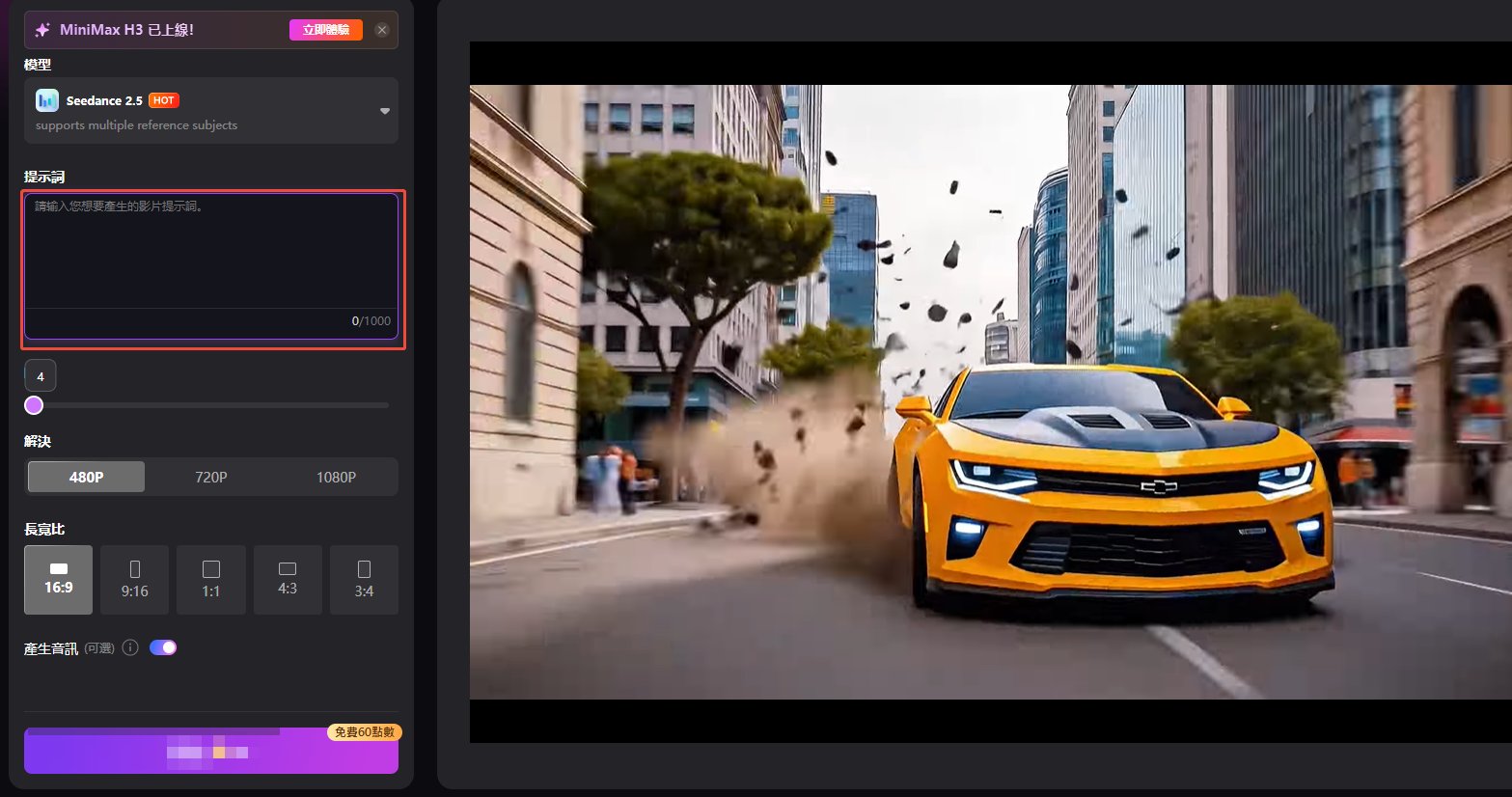The width and height of the screenshot is (1512, 797).
Task: Click the 立即體驗 button
Action: 326,30
